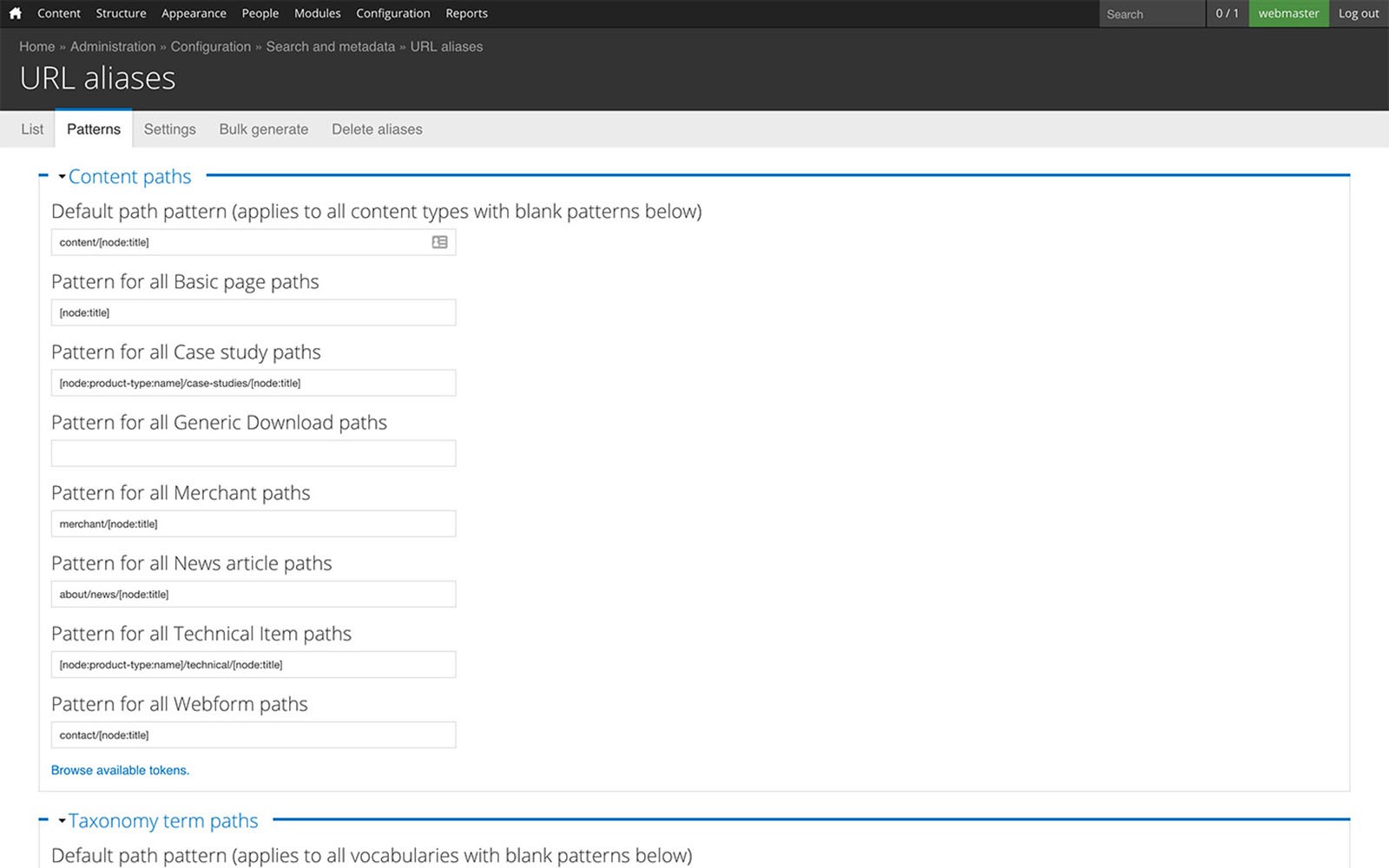Open the Content admin menu

[59, 13]
